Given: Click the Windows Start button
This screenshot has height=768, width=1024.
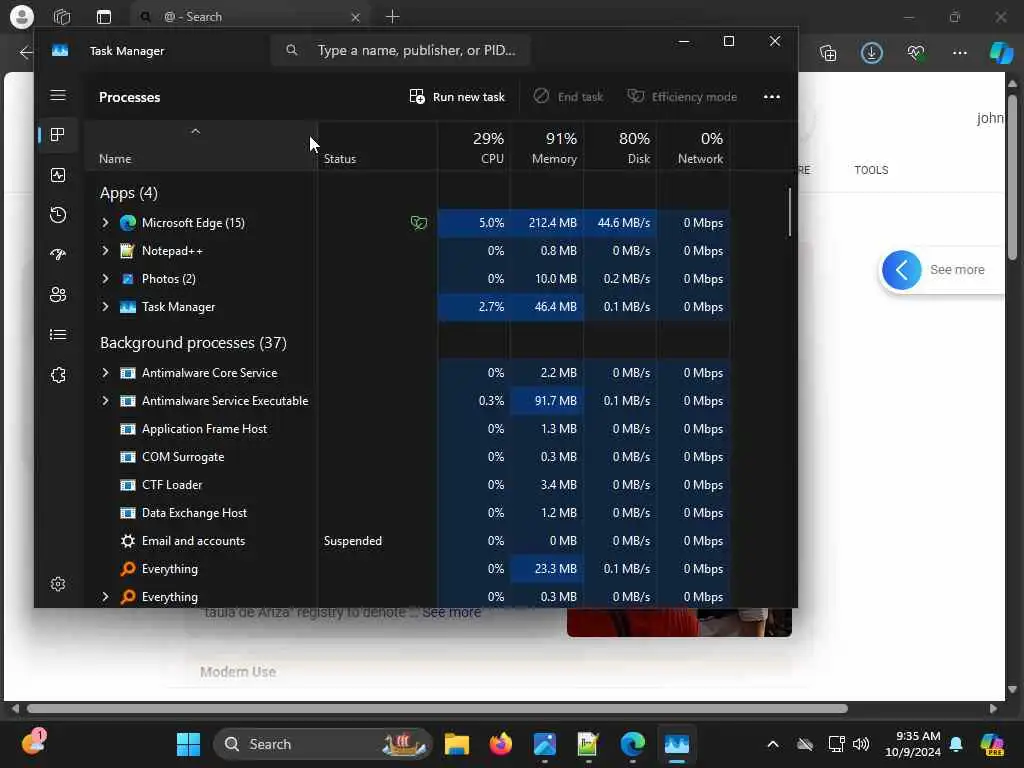Looking at the screenshot, I should (189, 744).
